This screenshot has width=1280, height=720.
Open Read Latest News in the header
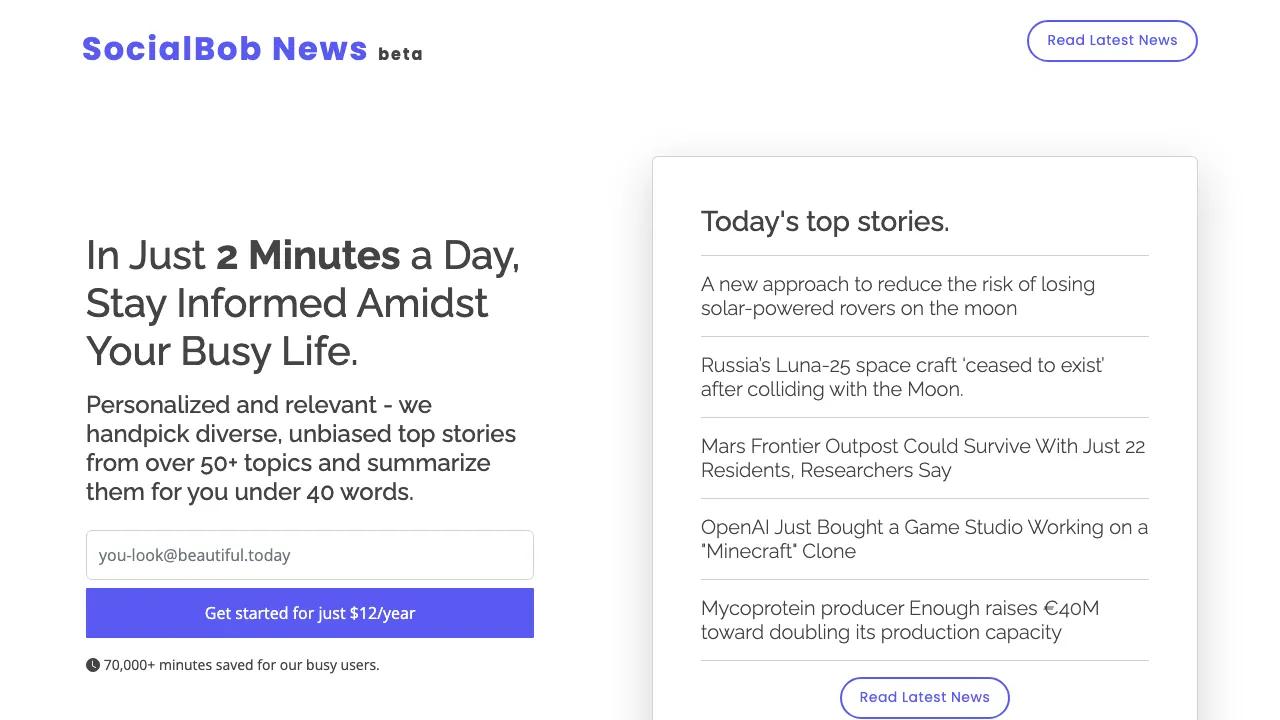pyautogui.click(x=1111, y=41)
